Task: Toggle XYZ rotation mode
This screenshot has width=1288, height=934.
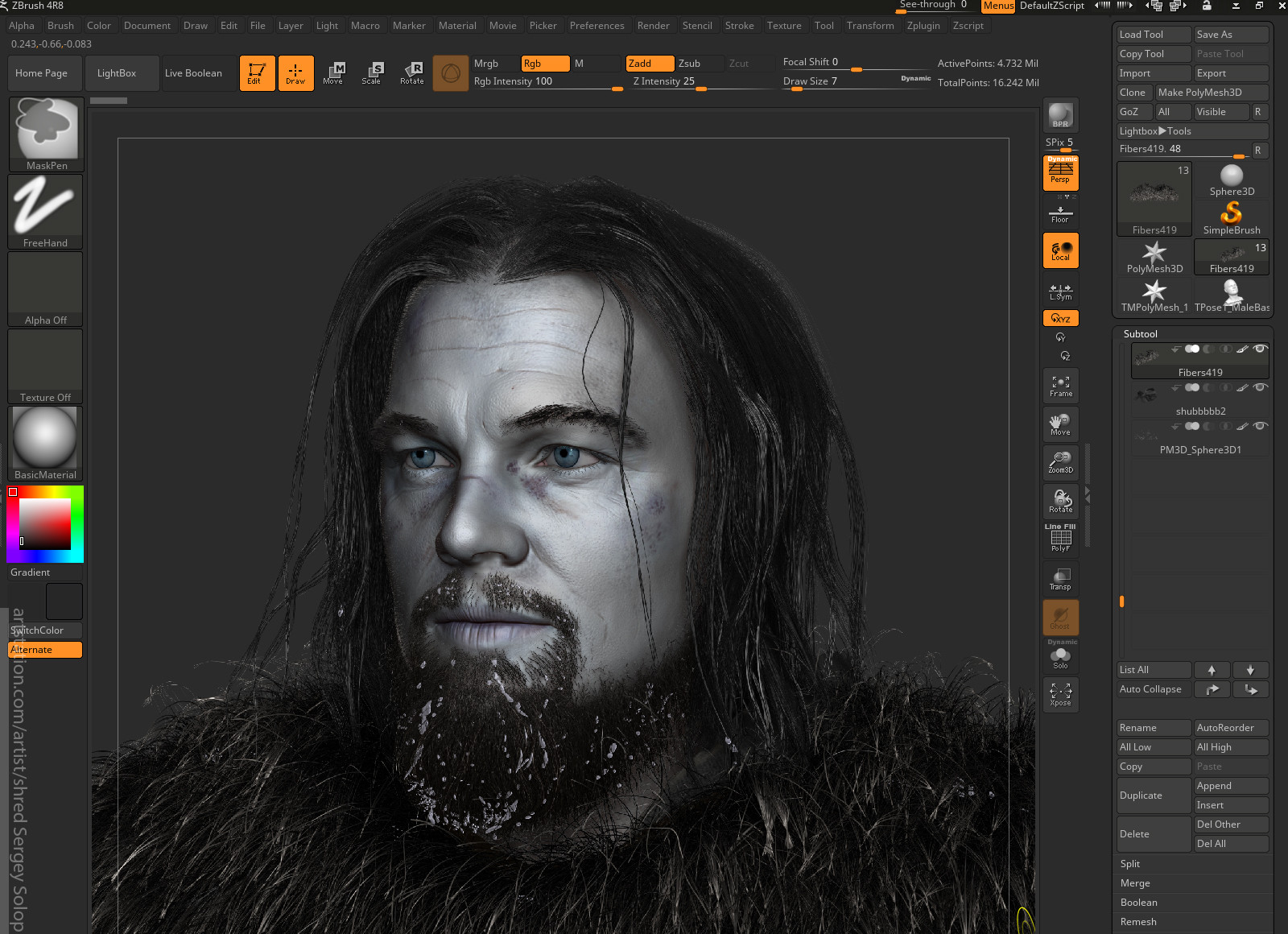Action: coord(1061,318)
